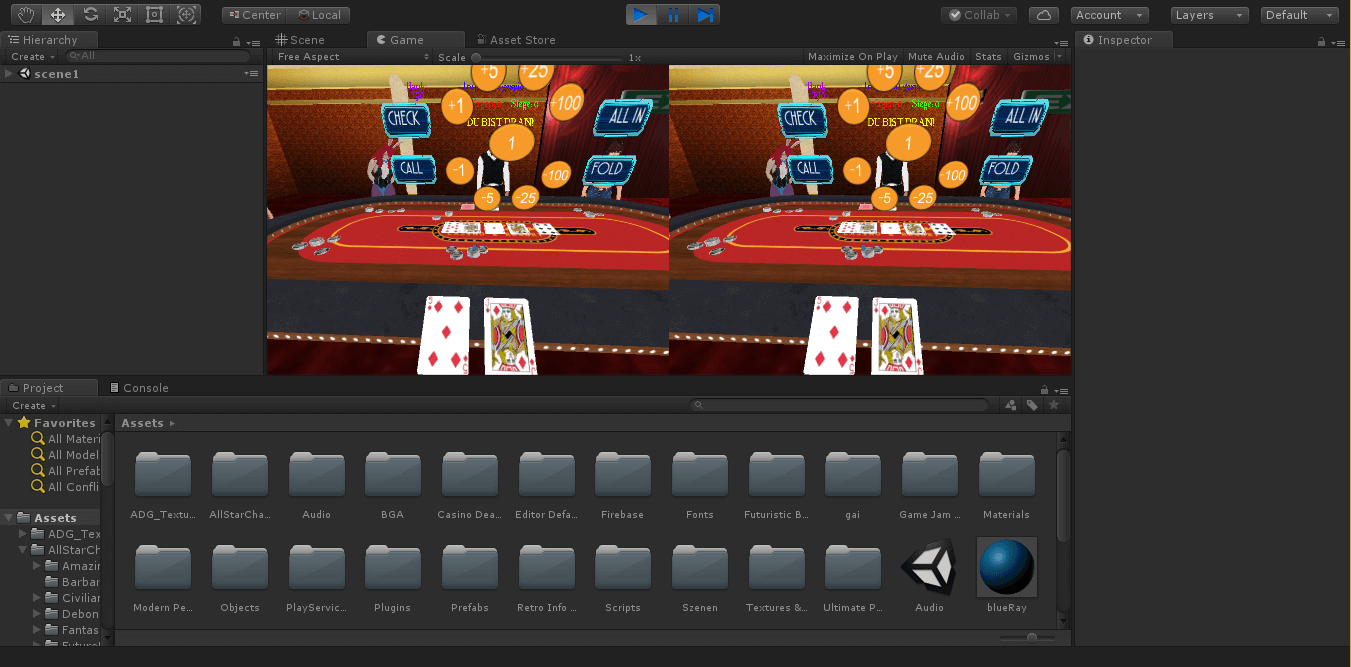Expand the scene1 hierarchy item
Viewport: 1351px width, 667px height.
click(x=9, y=74)
